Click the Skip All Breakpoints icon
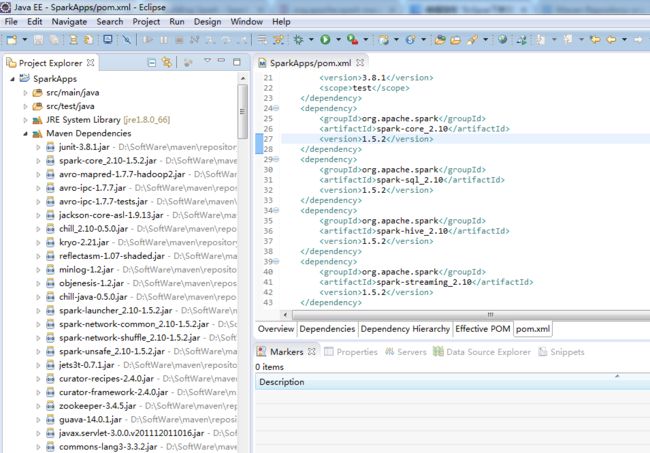Image resolution: width=650 pixels, height=453 pixels. 126,40
